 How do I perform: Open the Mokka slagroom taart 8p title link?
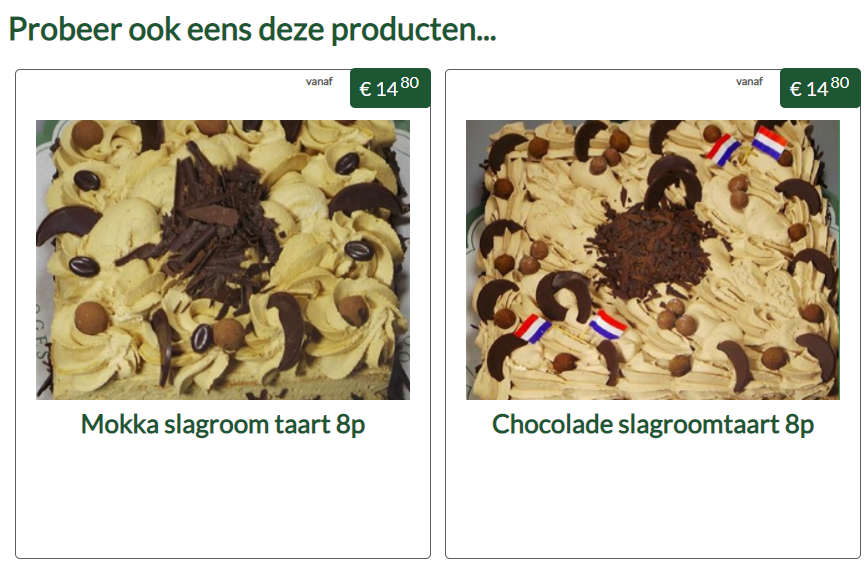(x=223, y=425)
